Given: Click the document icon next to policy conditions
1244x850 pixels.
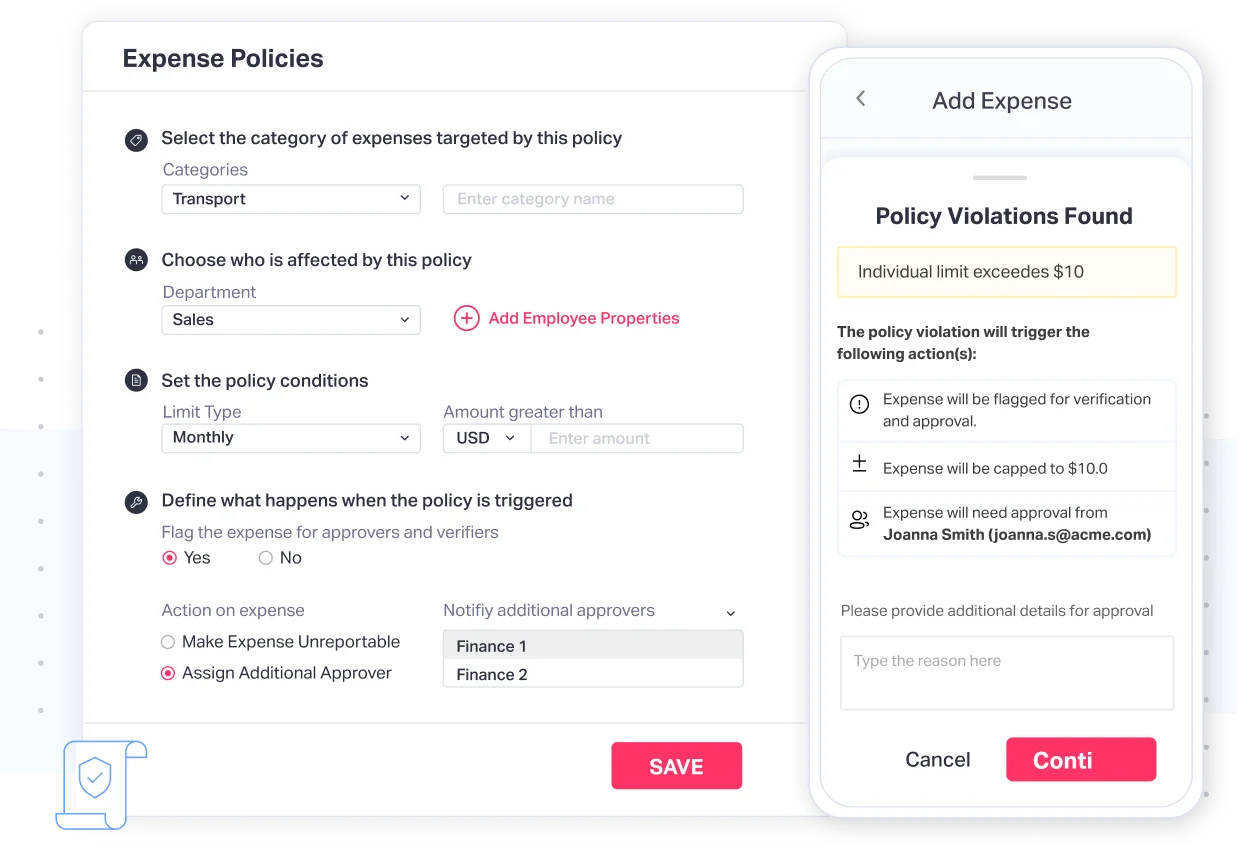Looking at the screenshot, I should tap(136, 380).
